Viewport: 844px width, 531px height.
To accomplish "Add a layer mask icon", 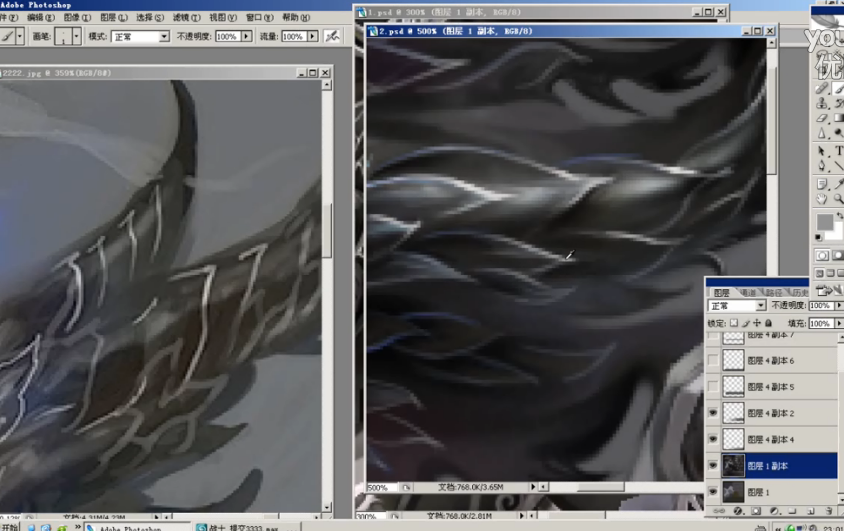I will pyautogui.click(x=756, y=511).
